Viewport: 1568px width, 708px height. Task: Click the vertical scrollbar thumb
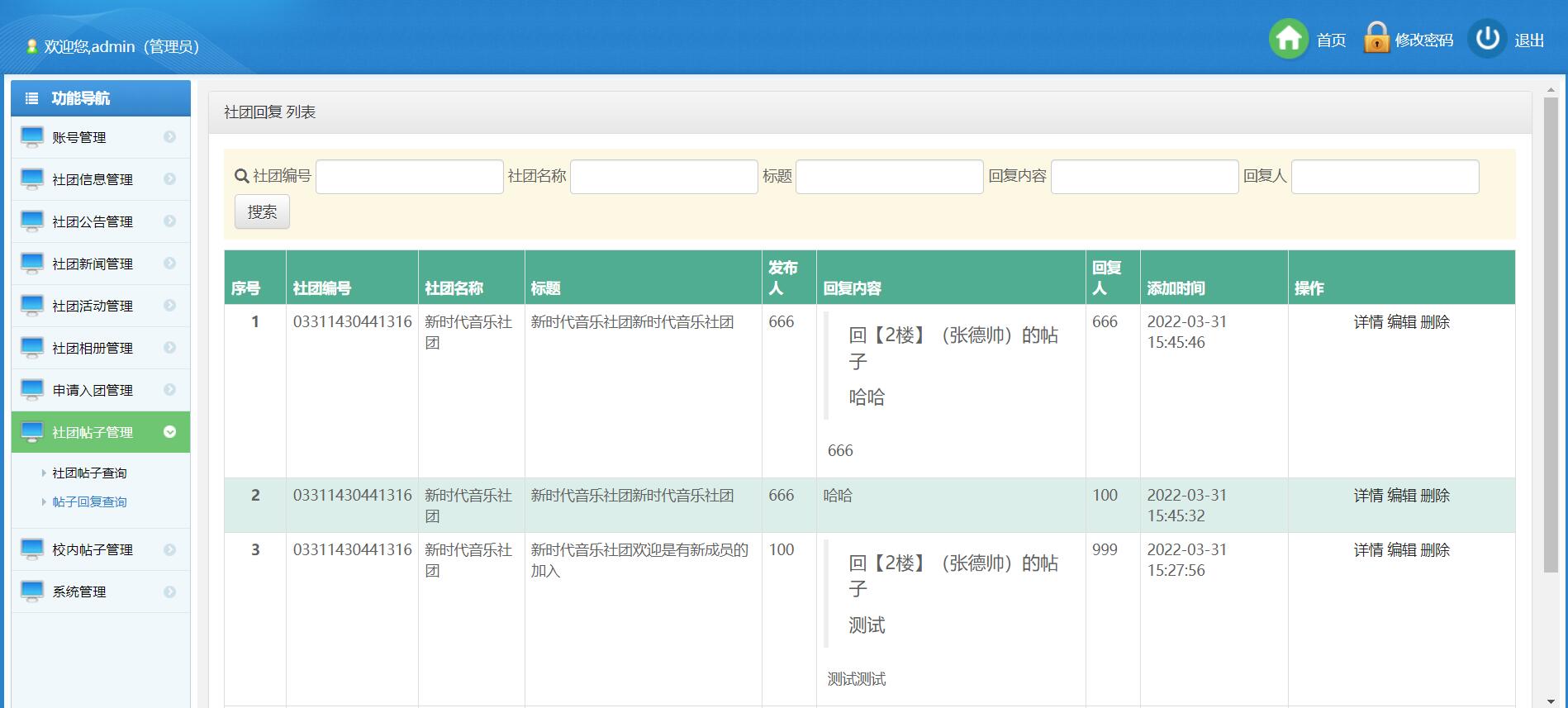tap(1551, 335)
